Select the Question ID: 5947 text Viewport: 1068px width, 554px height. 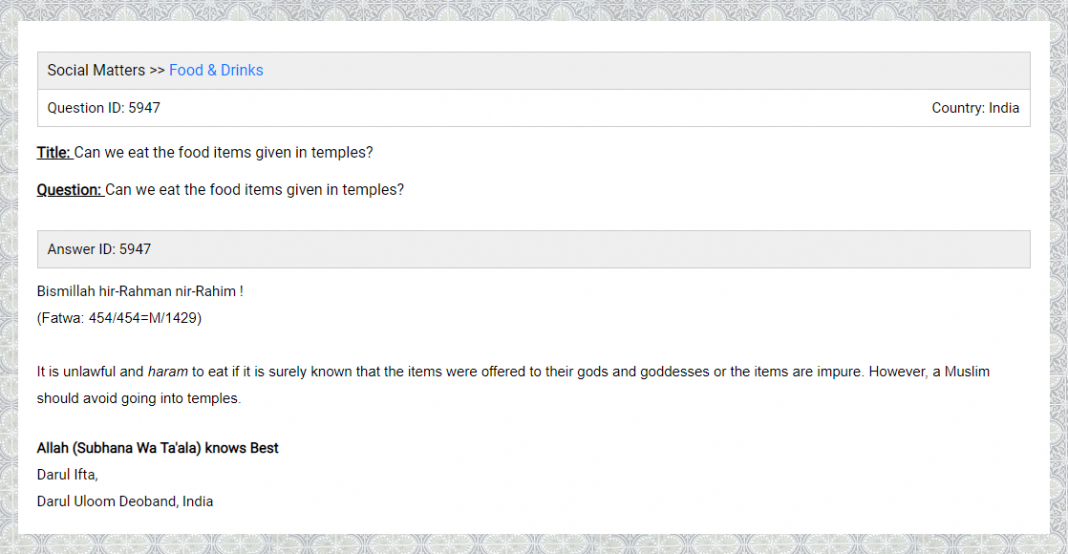coord(104,108)
